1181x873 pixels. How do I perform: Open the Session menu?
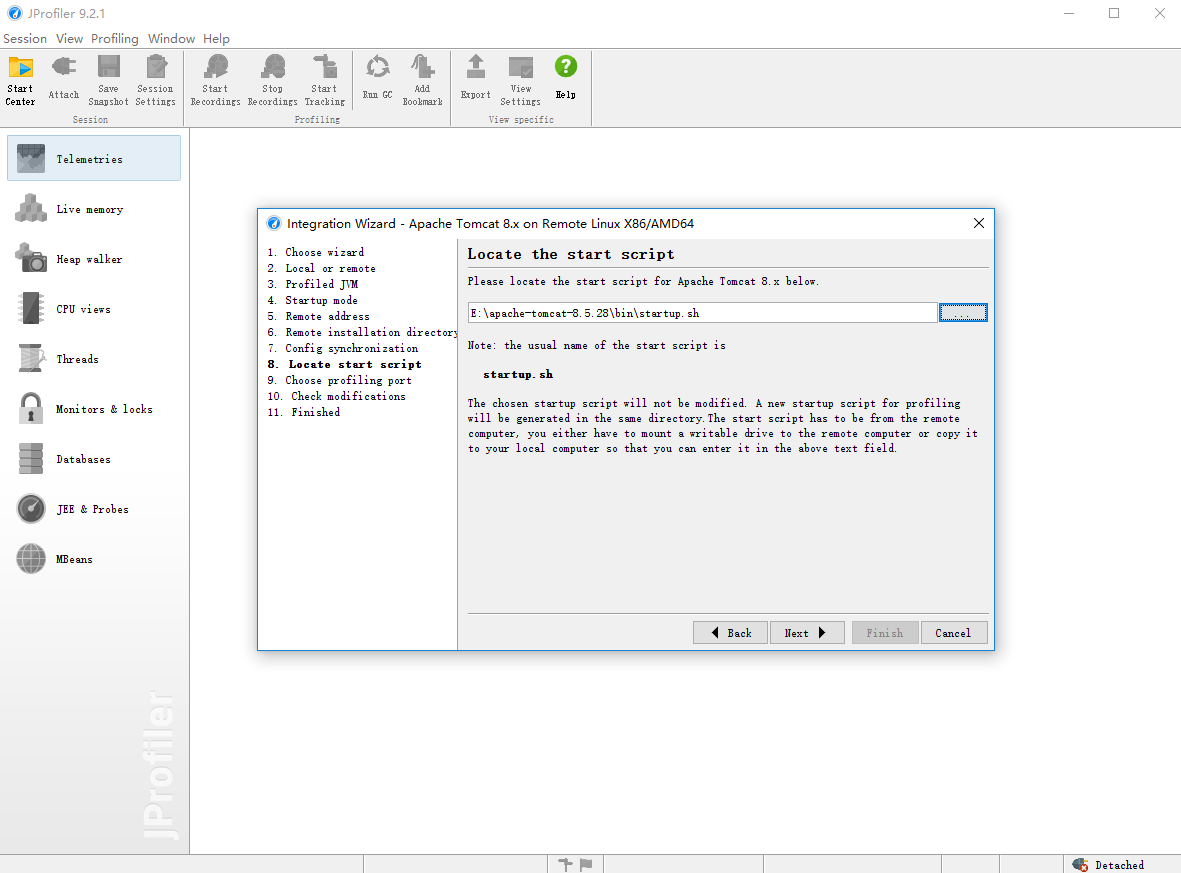coord(25,38)
